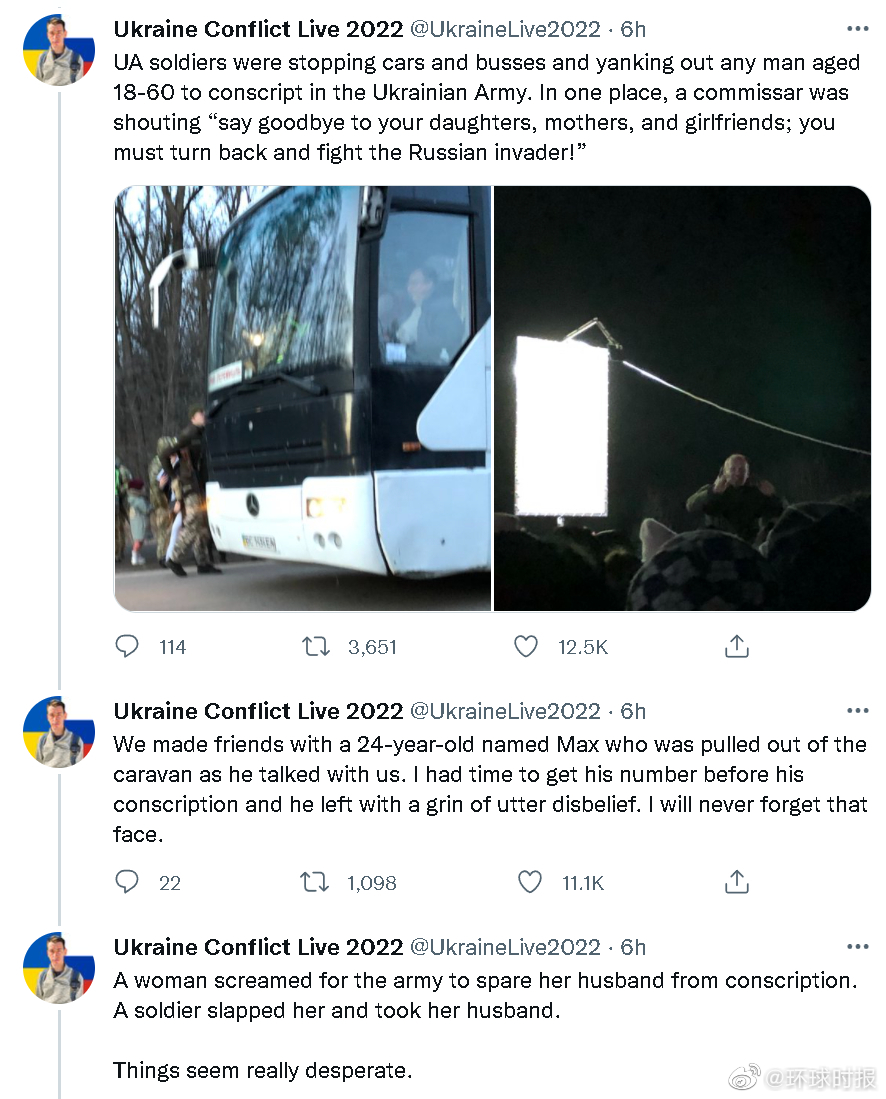The image size is (886, 1099).
Task: Open more options on the third tweet
Action: click(x=857, y=947)
